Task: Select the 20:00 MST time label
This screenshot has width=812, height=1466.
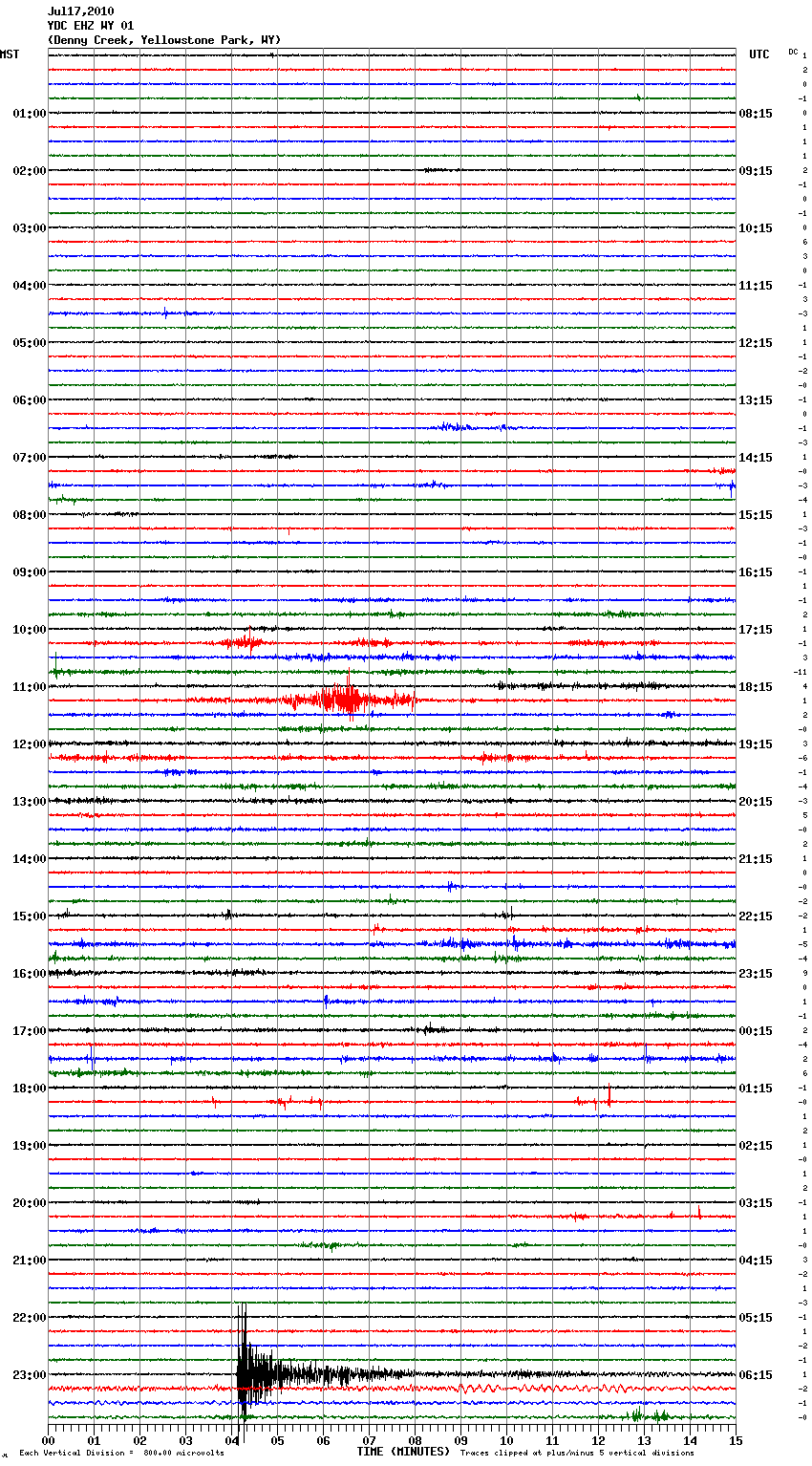Action: point(30,1203)
